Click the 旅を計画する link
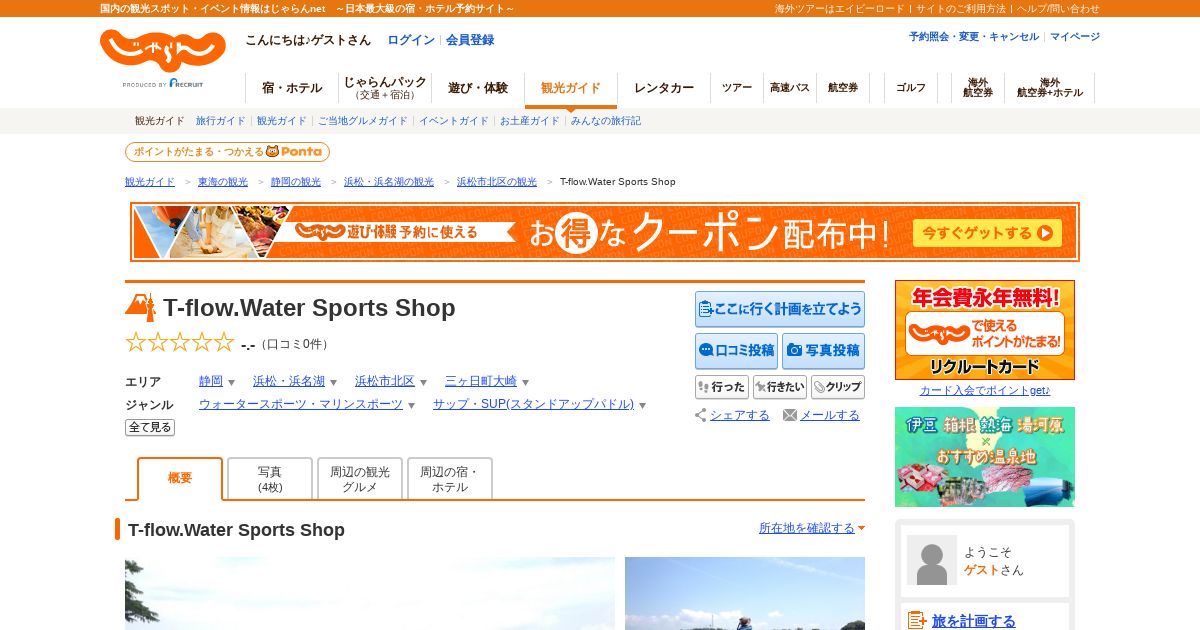1200x630 pixels. (x=974, y=621)
